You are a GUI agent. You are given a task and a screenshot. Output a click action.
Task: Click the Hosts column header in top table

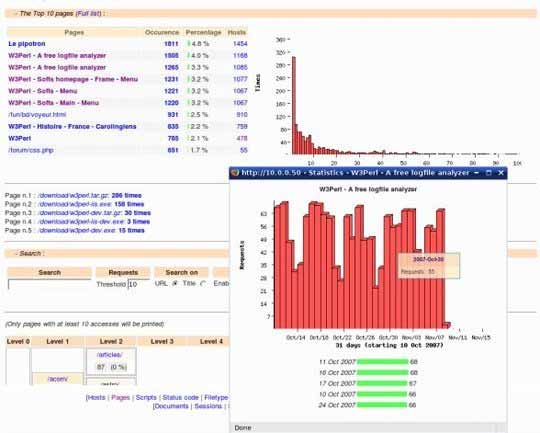[x=237, y=32]
